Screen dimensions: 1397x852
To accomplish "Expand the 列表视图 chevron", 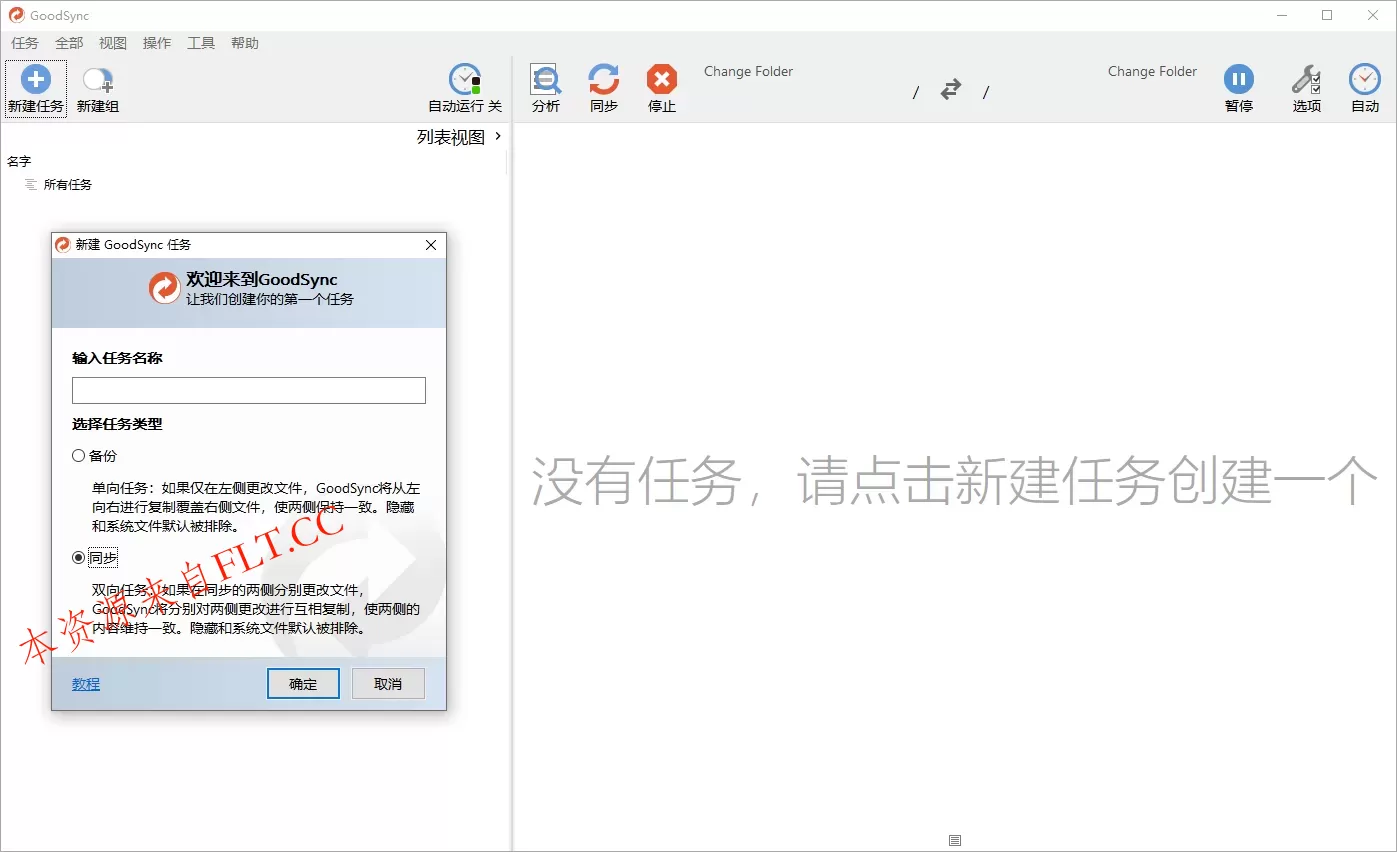I will point(498,136).
